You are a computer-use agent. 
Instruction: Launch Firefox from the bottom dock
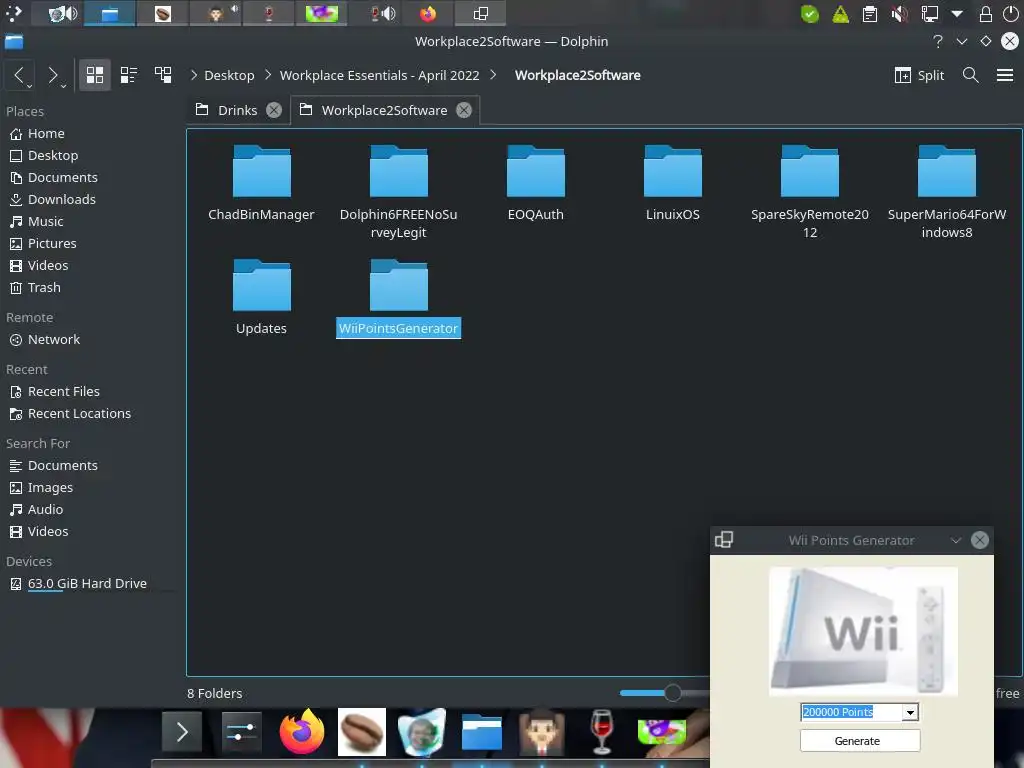pos(302,732)
